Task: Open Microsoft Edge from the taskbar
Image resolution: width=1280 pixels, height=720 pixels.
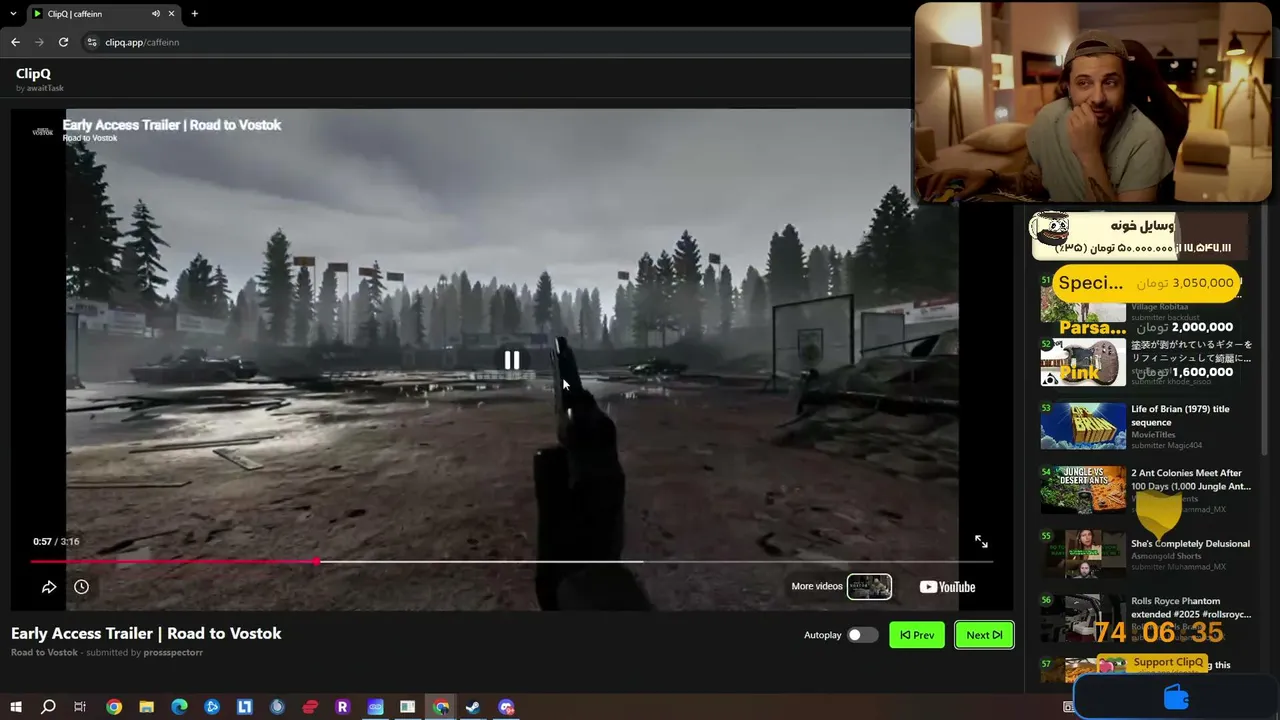Action: click(x=179, y=707)
